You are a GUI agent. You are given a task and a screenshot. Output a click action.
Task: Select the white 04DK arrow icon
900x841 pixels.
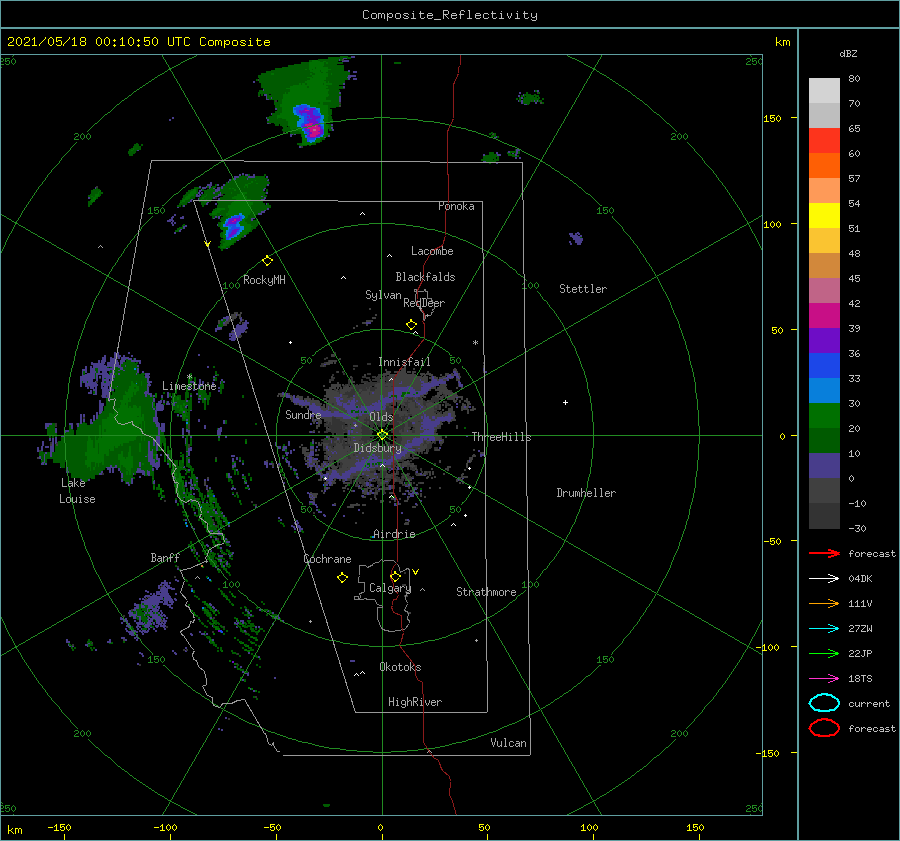[x=824, y=578]
